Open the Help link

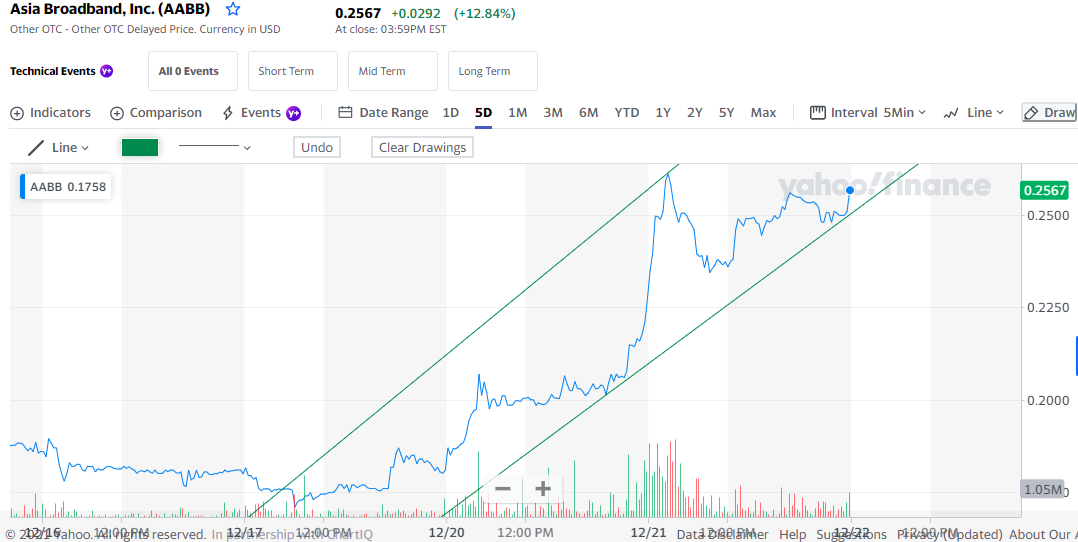pyautogui.click(x=793, y=534)
